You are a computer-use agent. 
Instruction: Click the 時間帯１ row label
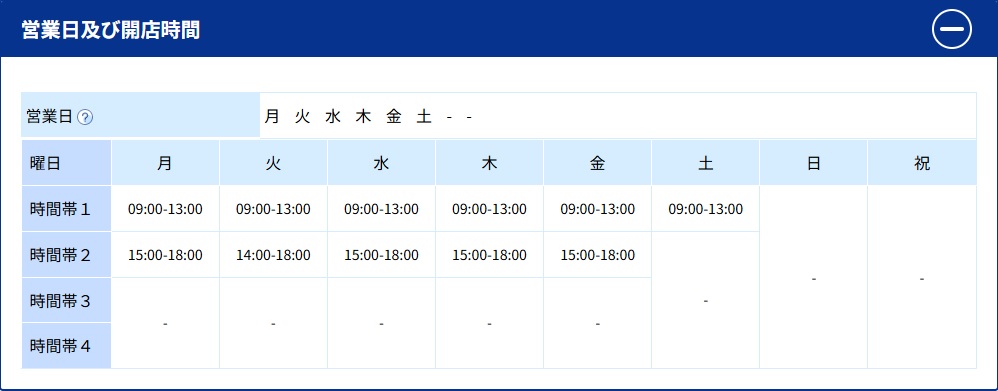[66, 209]
